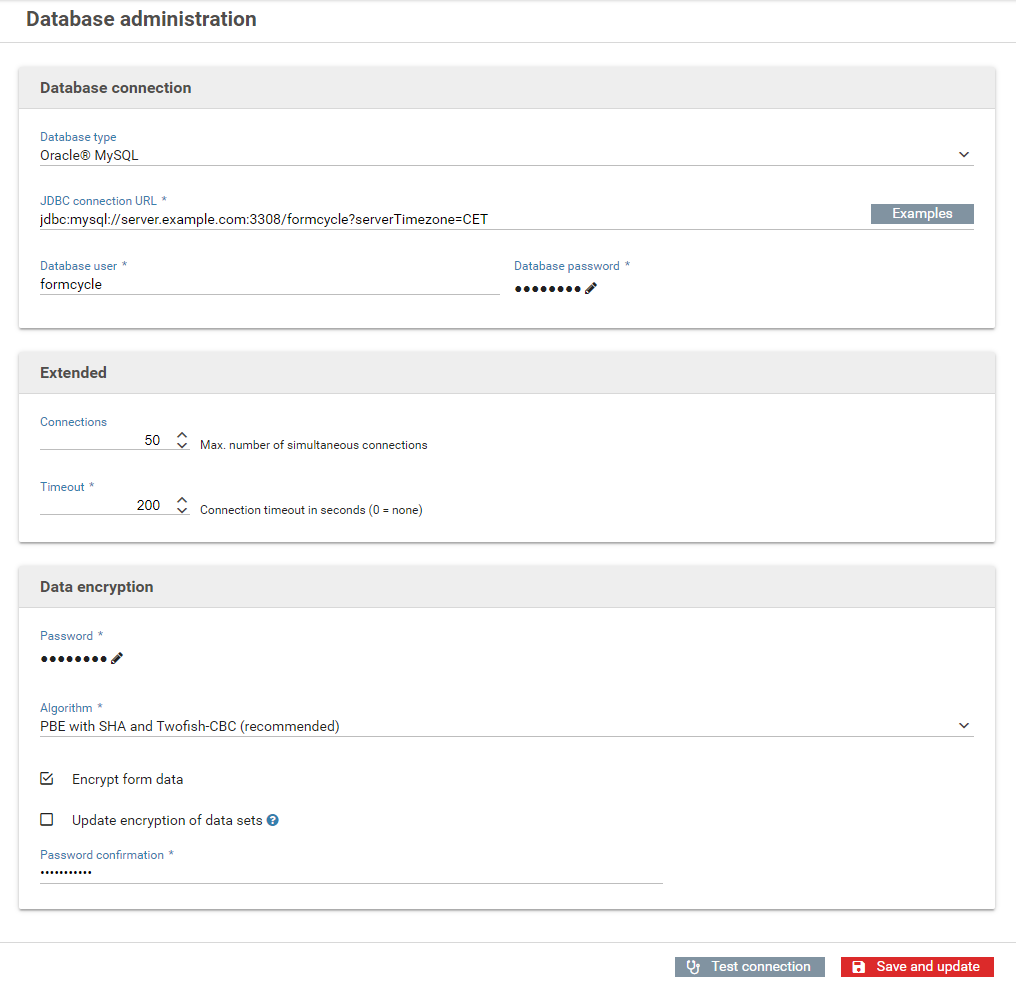
Task: Decrease the Connections value with down arrow
Action: (x=182, y=445)
